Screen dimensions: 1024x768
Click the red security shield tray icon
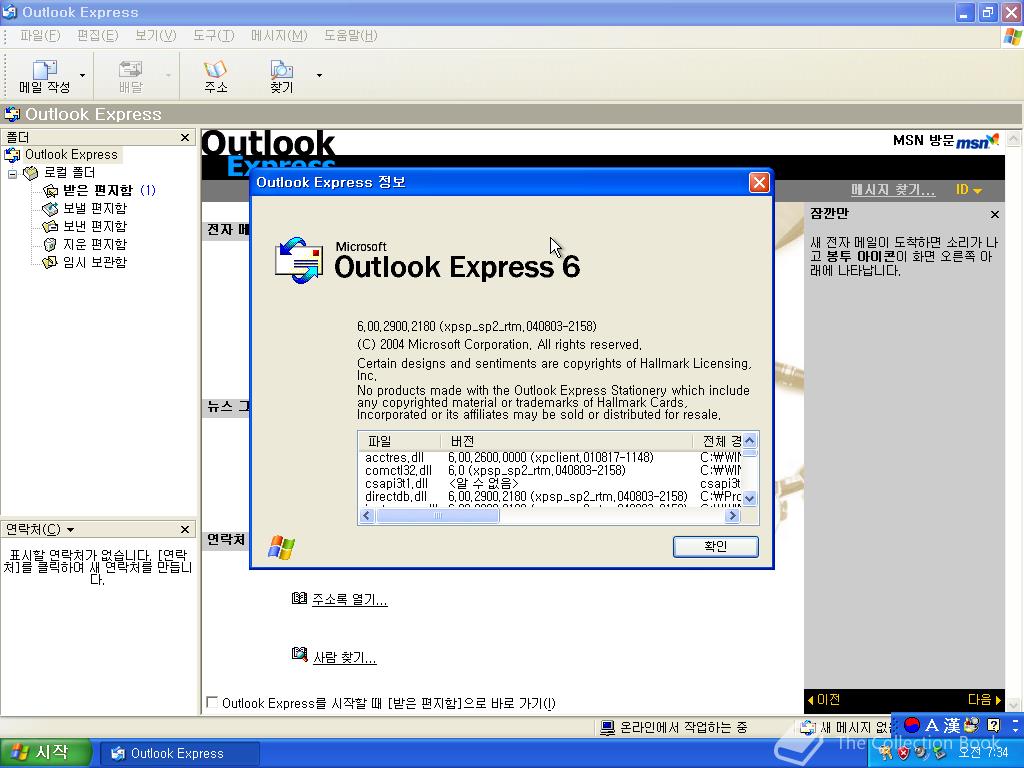pyautogui.click(x=903, y=753)
